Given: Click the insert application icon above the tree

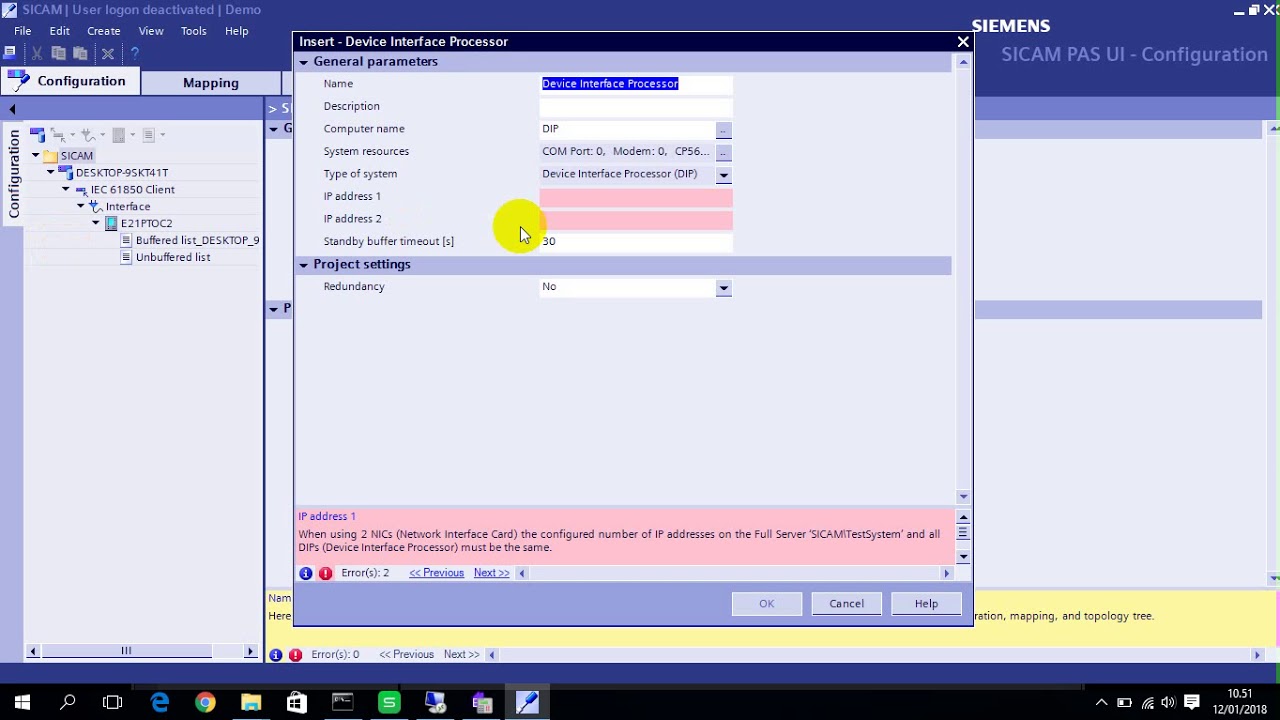Looking at the screenshot, I should click(60, 134).
